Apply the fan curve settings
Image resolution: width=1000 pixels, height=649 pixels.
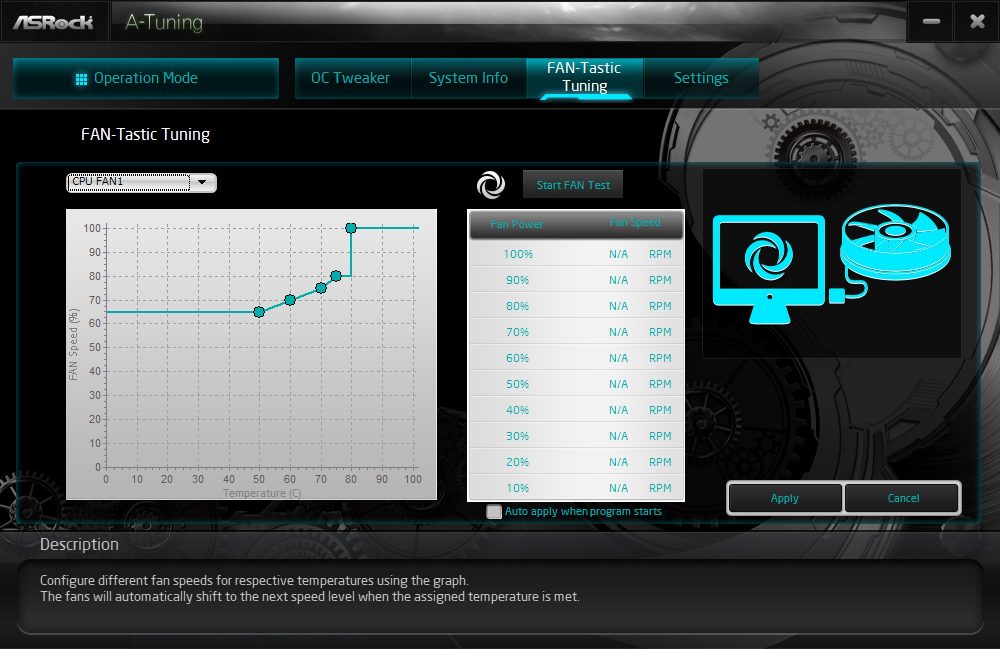[x=784, y=498]
